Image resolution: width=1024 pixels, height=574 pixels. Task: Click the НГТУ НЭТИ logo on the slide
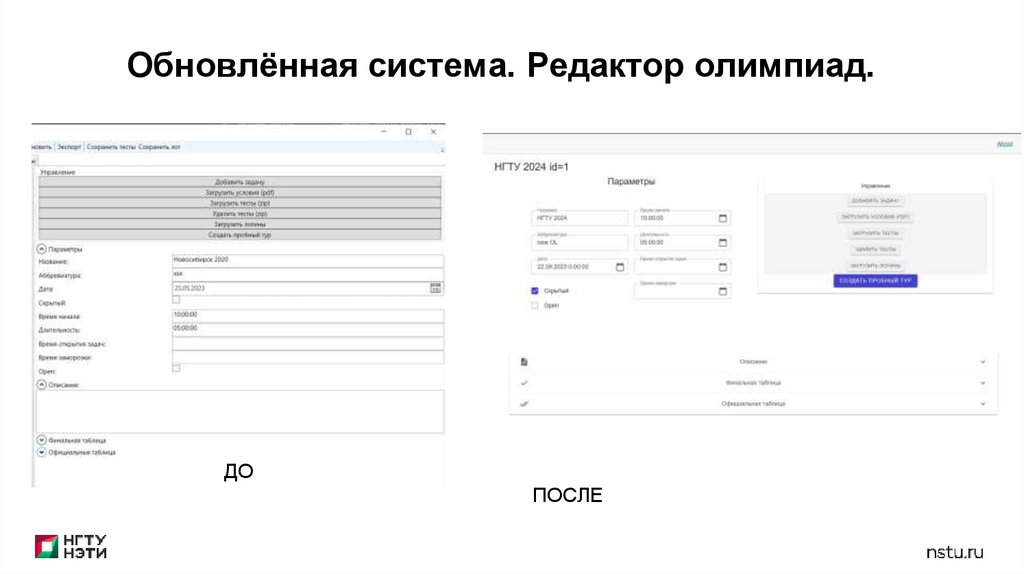pyautogui.click(x=71, y=547)
